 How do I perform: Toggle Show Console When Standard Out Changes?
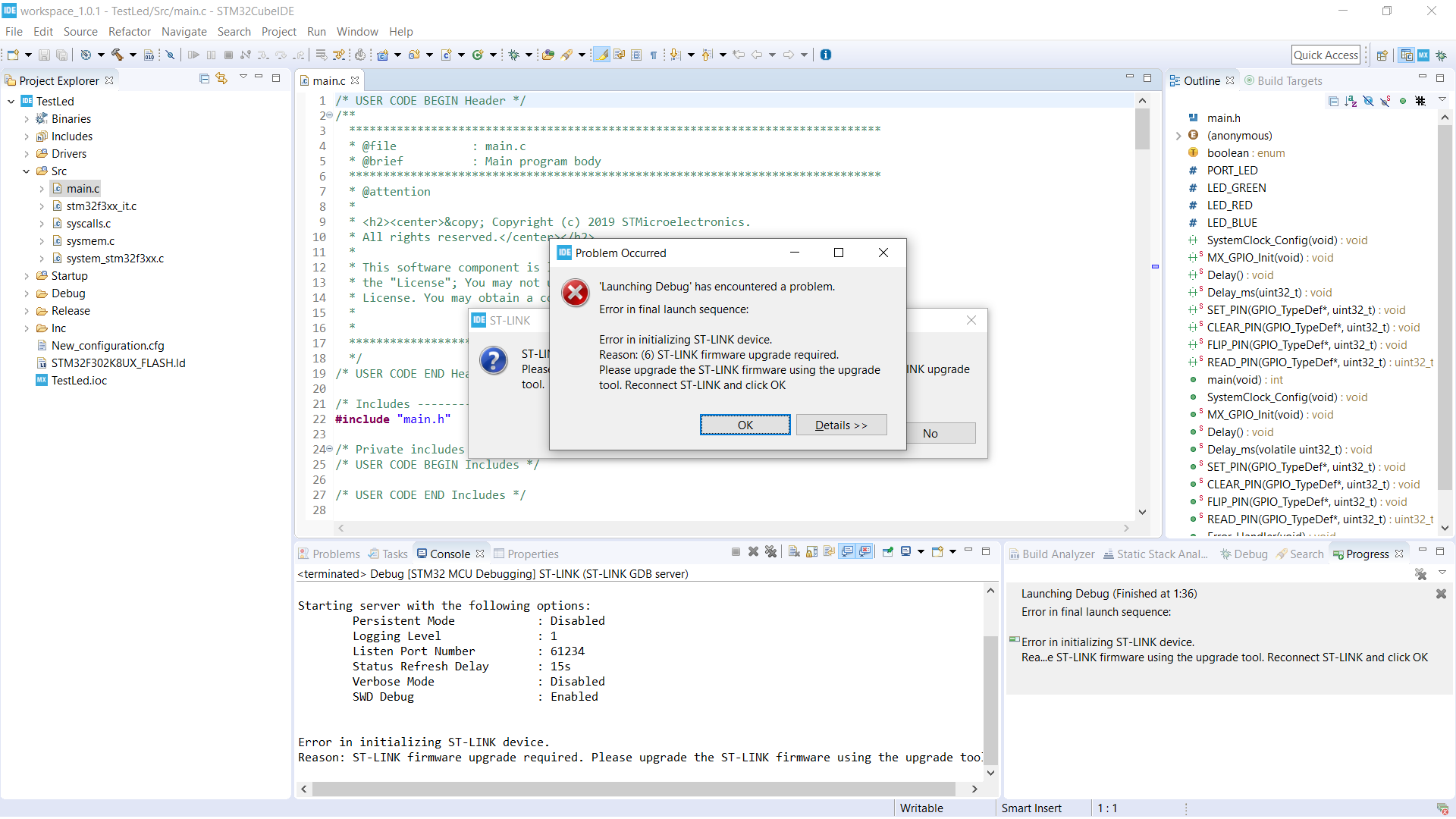coord(847,552)
